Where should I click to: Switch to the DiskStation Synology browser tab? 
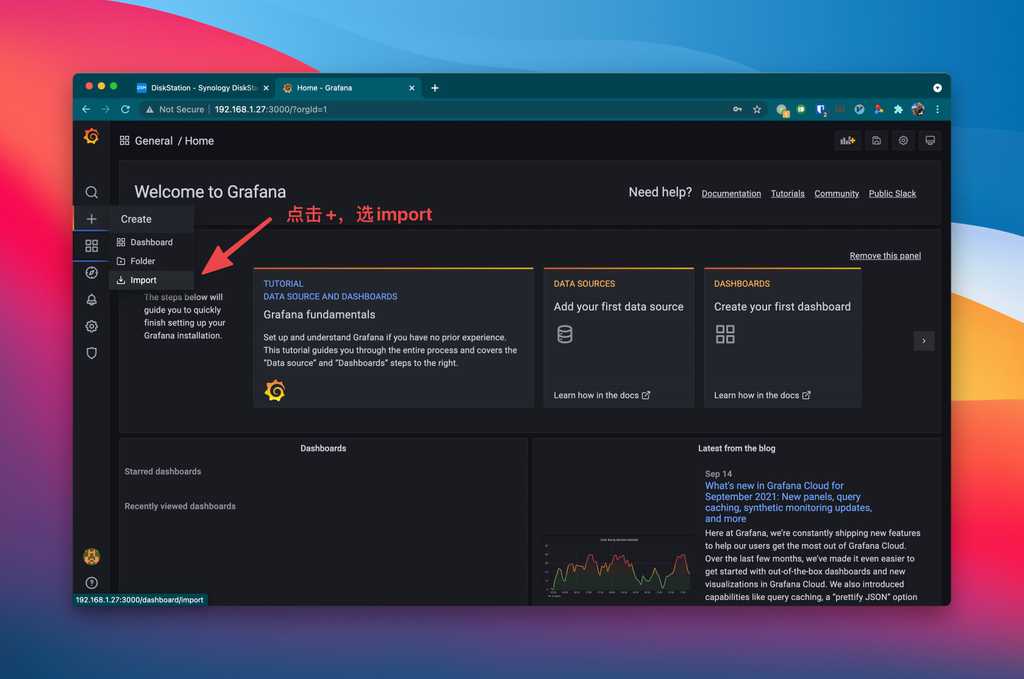202,87
